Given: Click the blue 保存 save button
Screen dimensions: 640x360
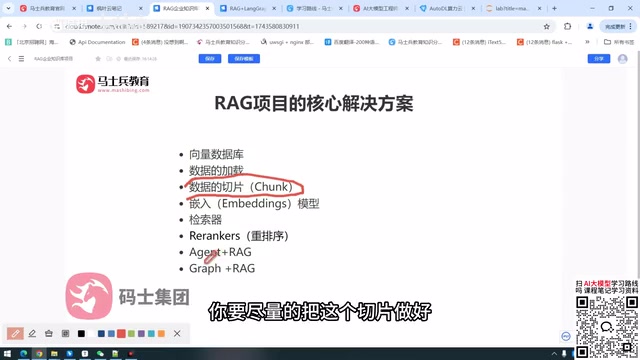Looking at the screenshot, I should click(210, 59).
